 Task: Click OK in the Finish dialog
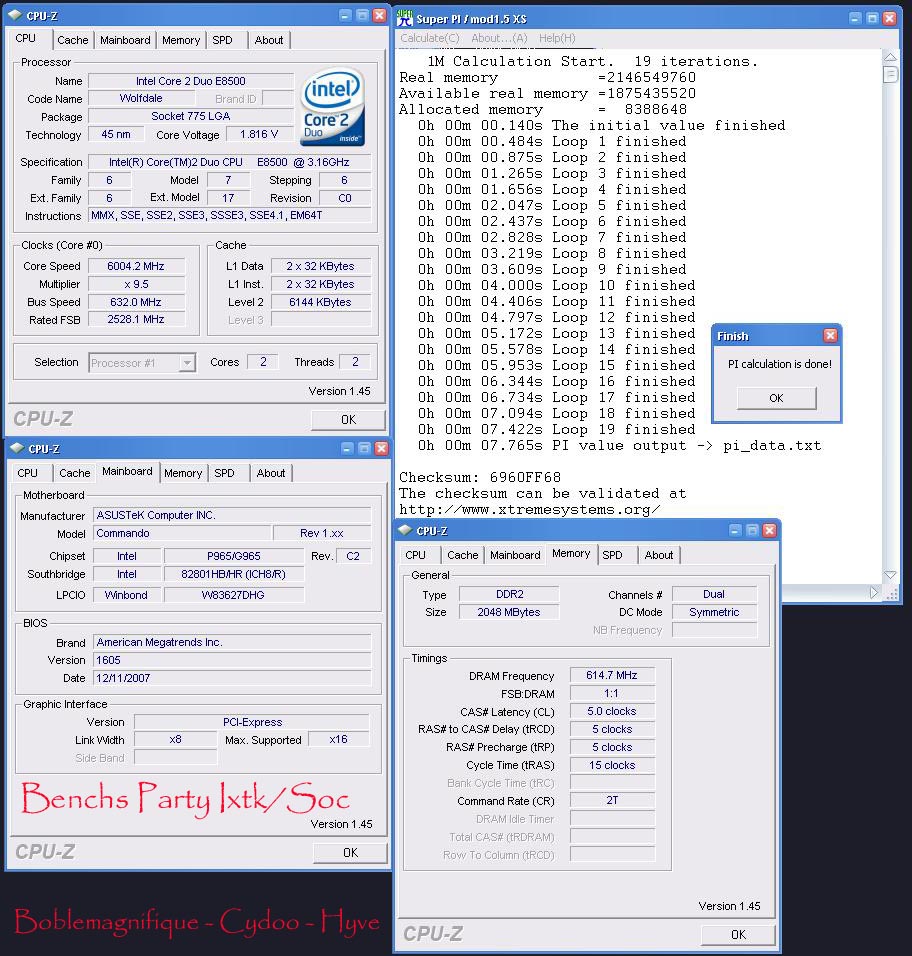coord(776,398)
